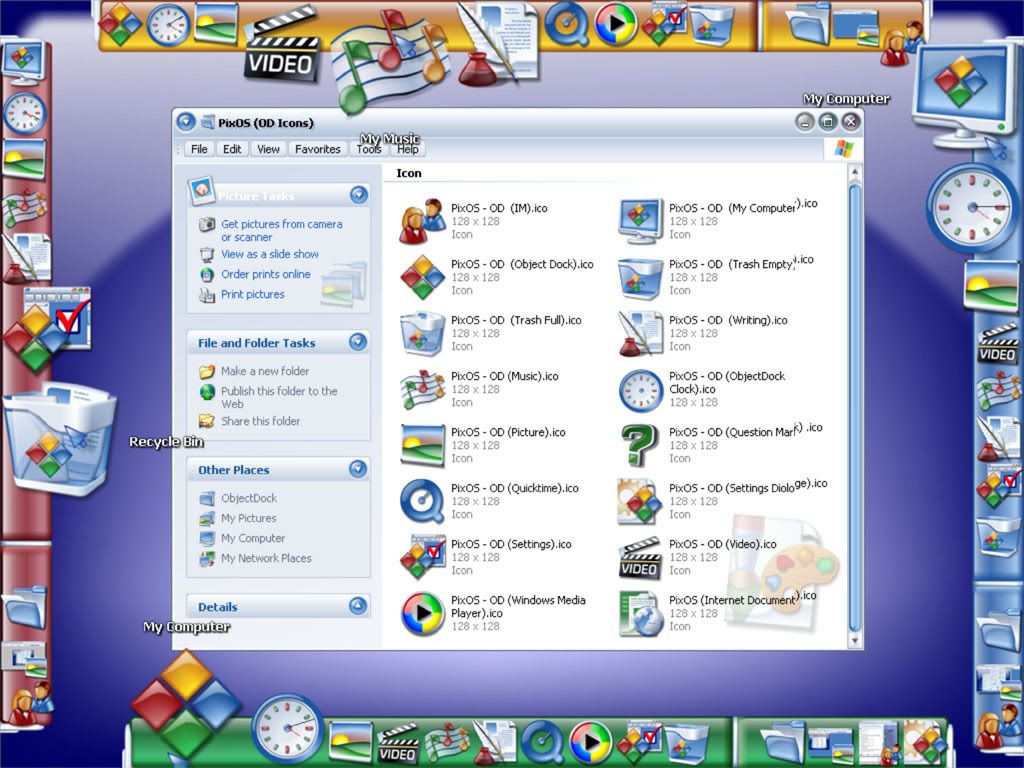The width and height of the screenshot is (1024, 768).
Task: Select the ObjectDock Clock.ico icon
Action: (641, 391)
